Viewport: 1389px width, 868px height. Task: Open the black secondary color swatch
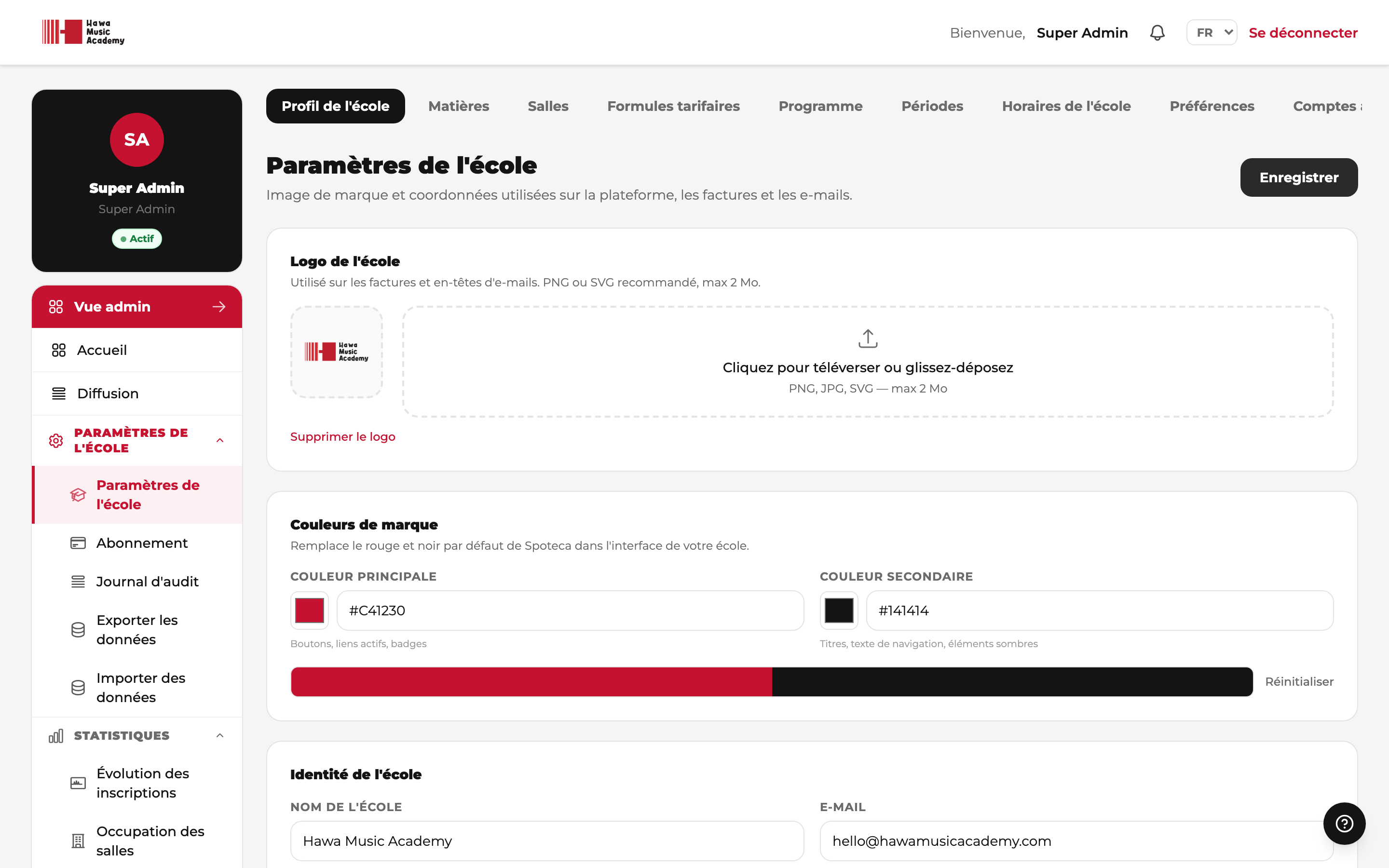coord(839,610)
